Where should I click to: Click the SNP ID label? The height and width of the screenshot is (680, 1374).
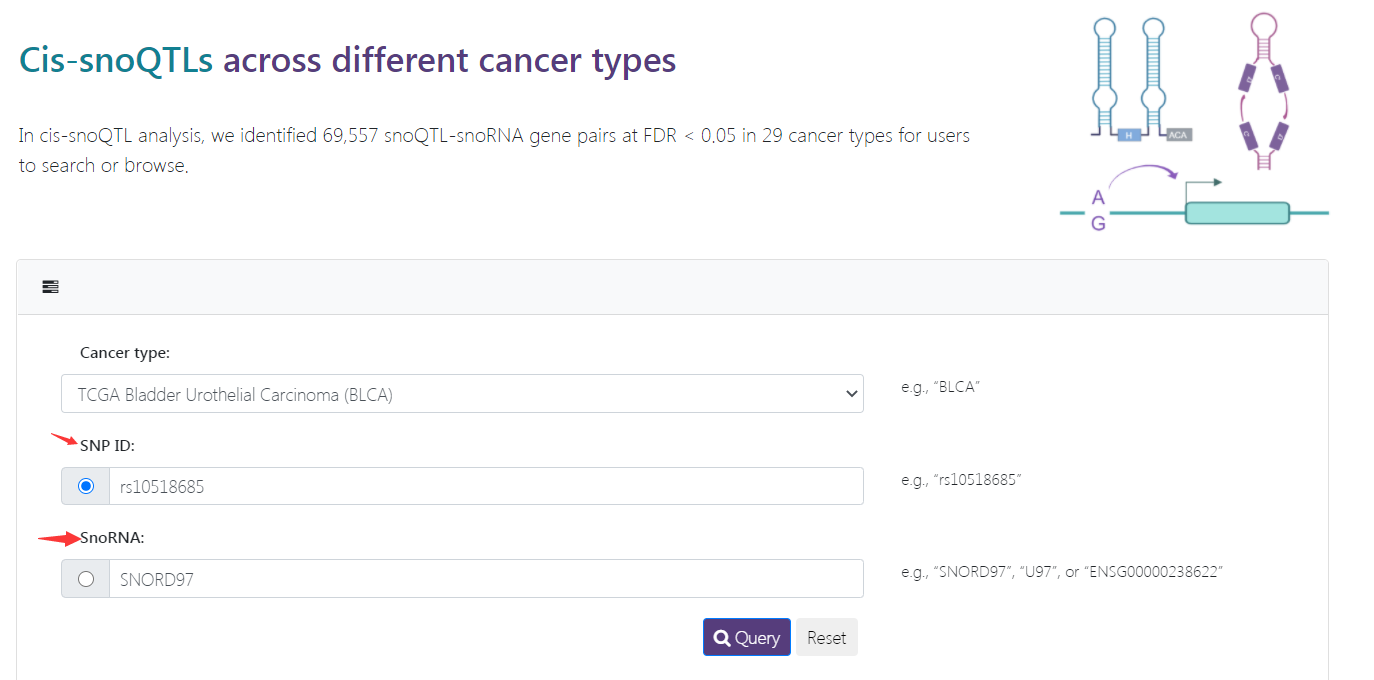107,445
